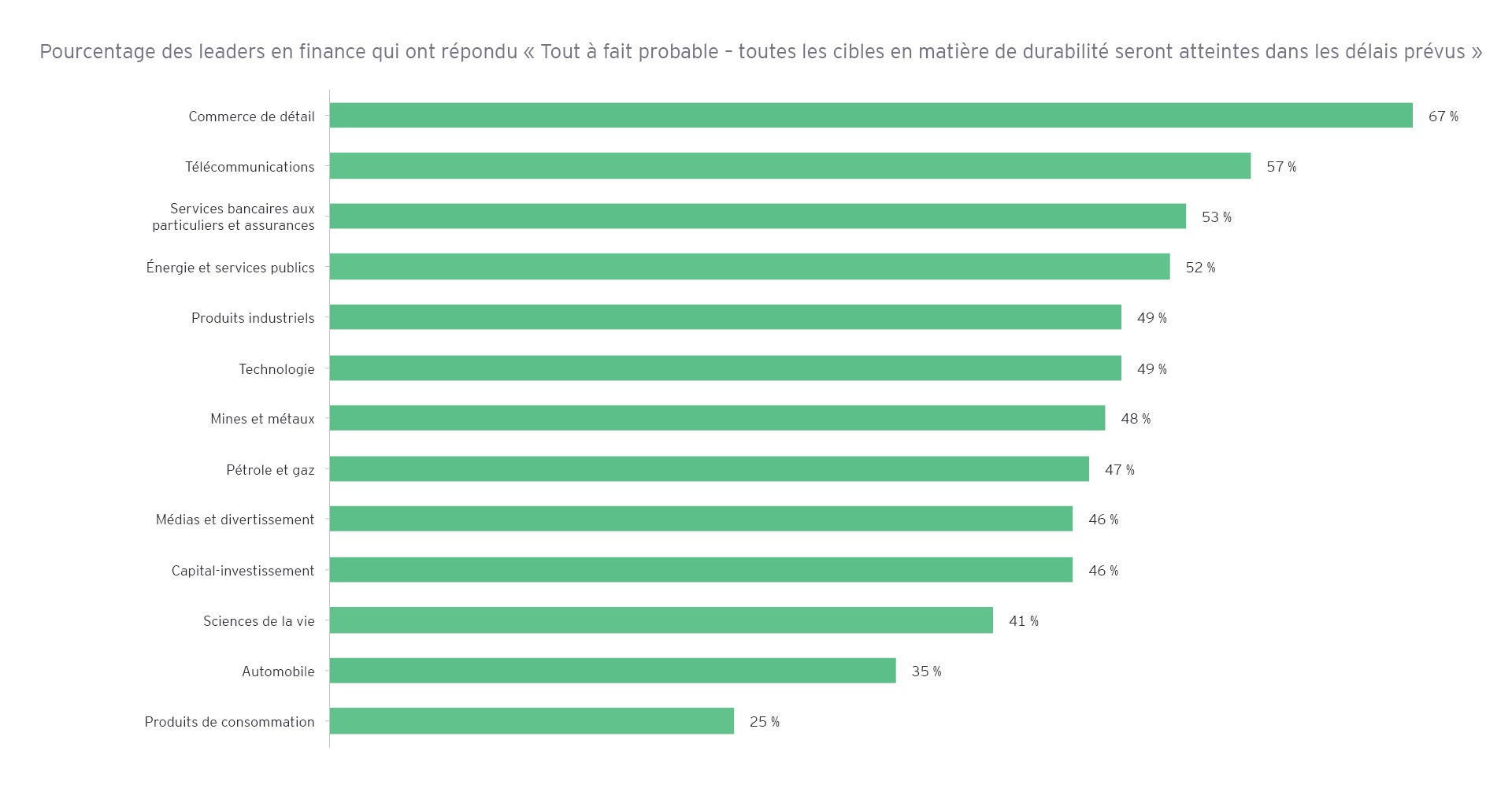Click the 67 % value label
1512x803 pixels.
[x=1443, y=117]
